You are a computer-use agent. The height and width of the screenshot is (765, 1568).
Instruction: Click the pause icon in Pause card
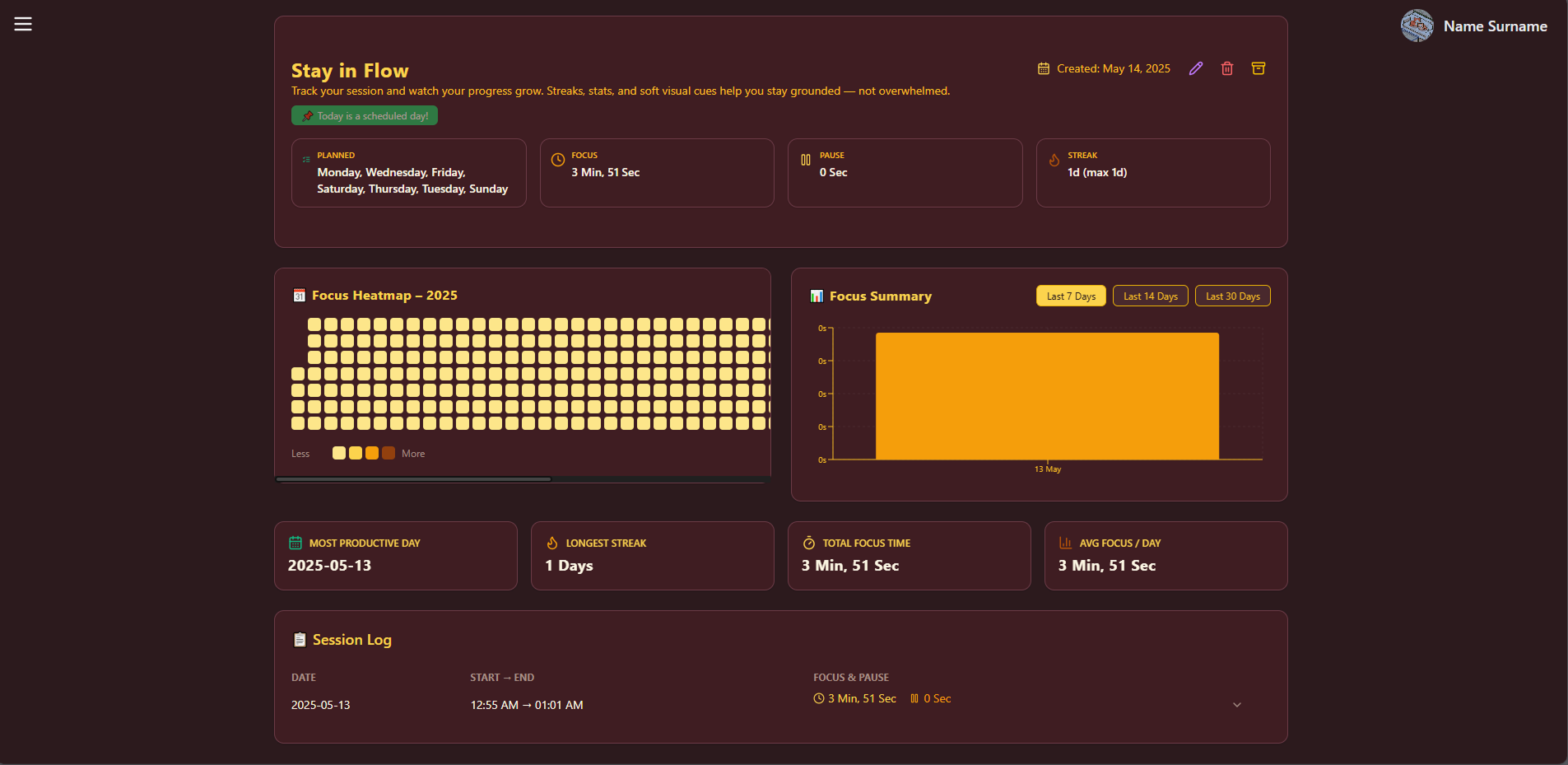[806, 160]
